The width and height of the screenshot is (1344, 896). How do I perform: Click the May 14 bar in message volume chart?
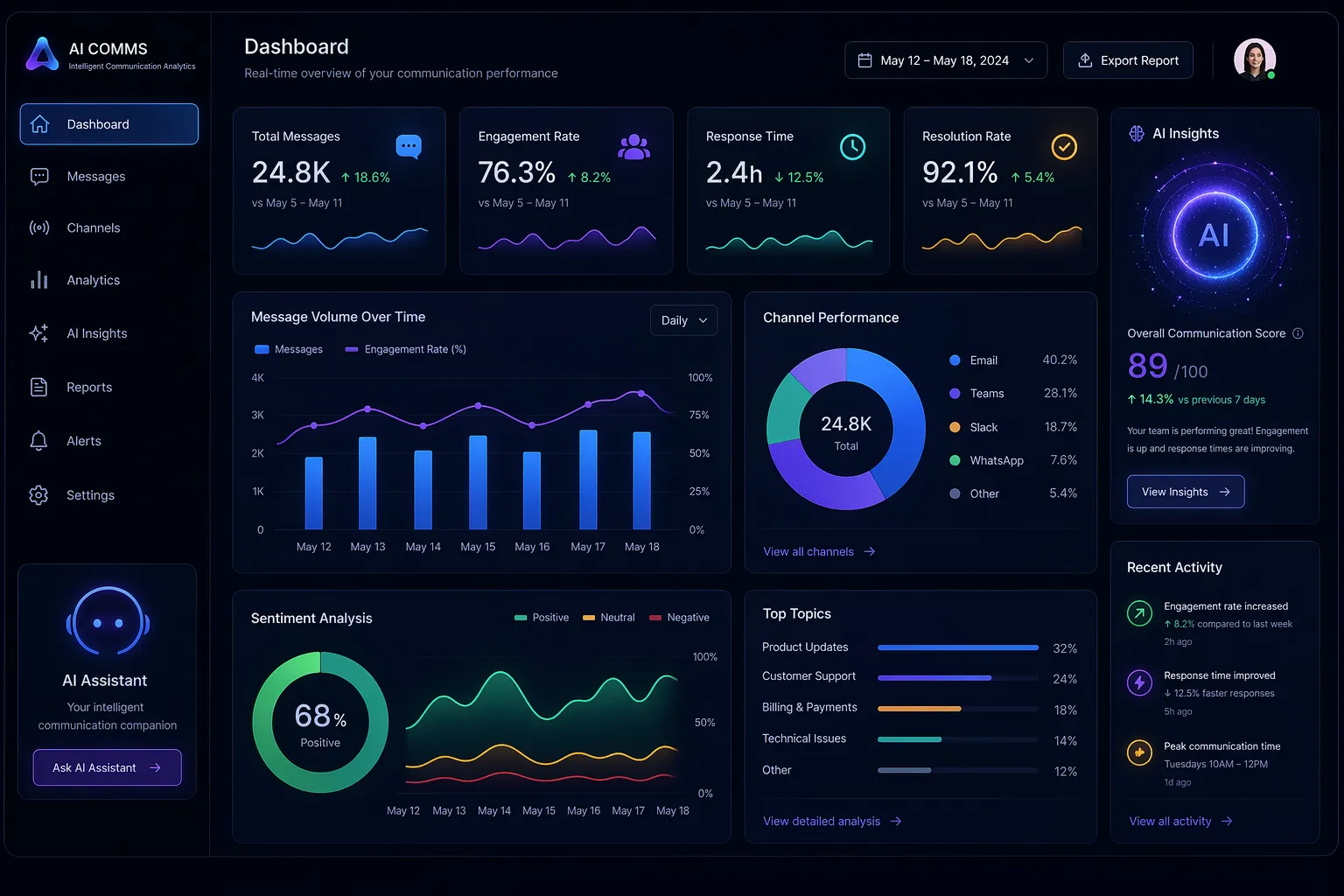pyautogui.click(x=423, y=490)
